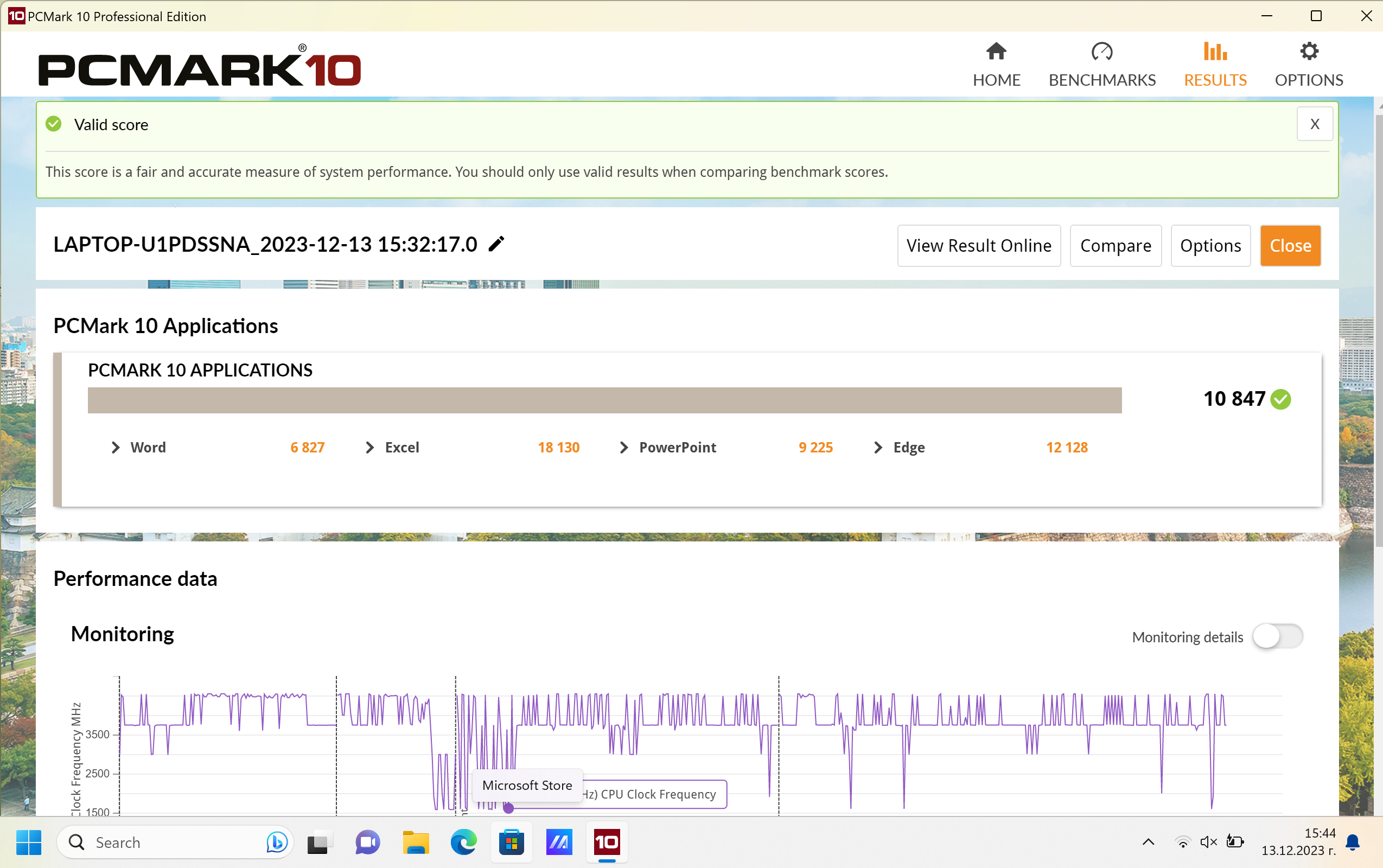The image size is (1383, 868).
Task: Click the result name LAPTOP-U1PDSSNA text
Action: coord(265,245)
